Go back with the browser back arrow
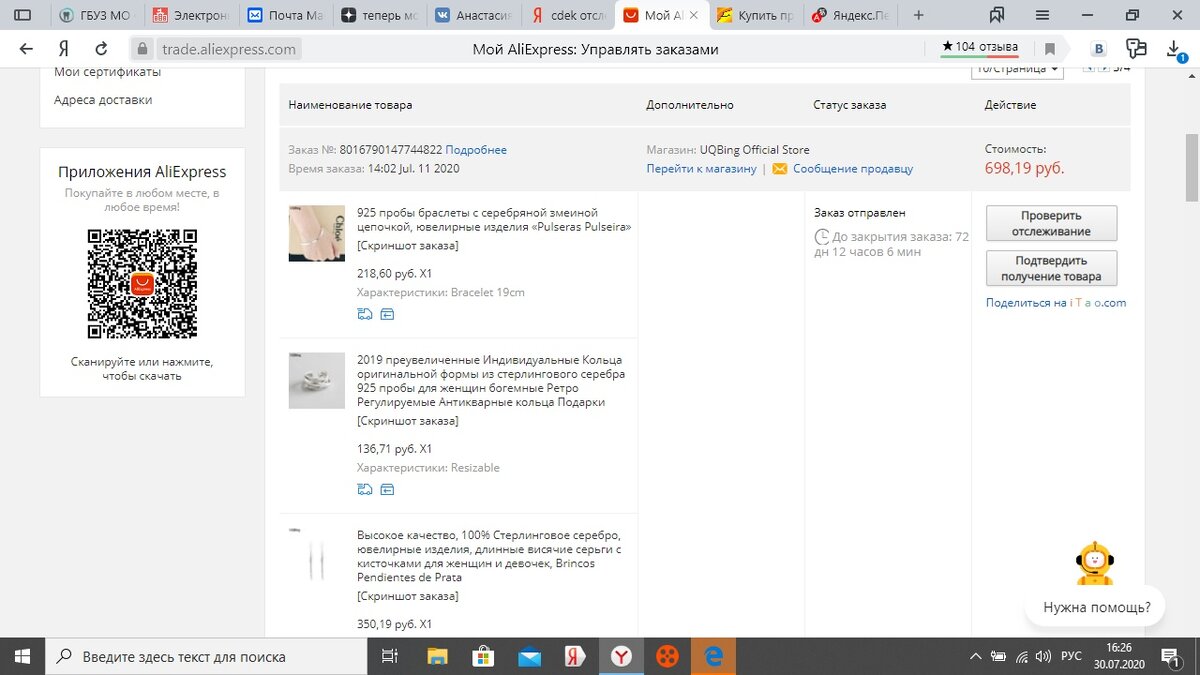Viewport: 1200px width, 675px height. click(26, 48)
